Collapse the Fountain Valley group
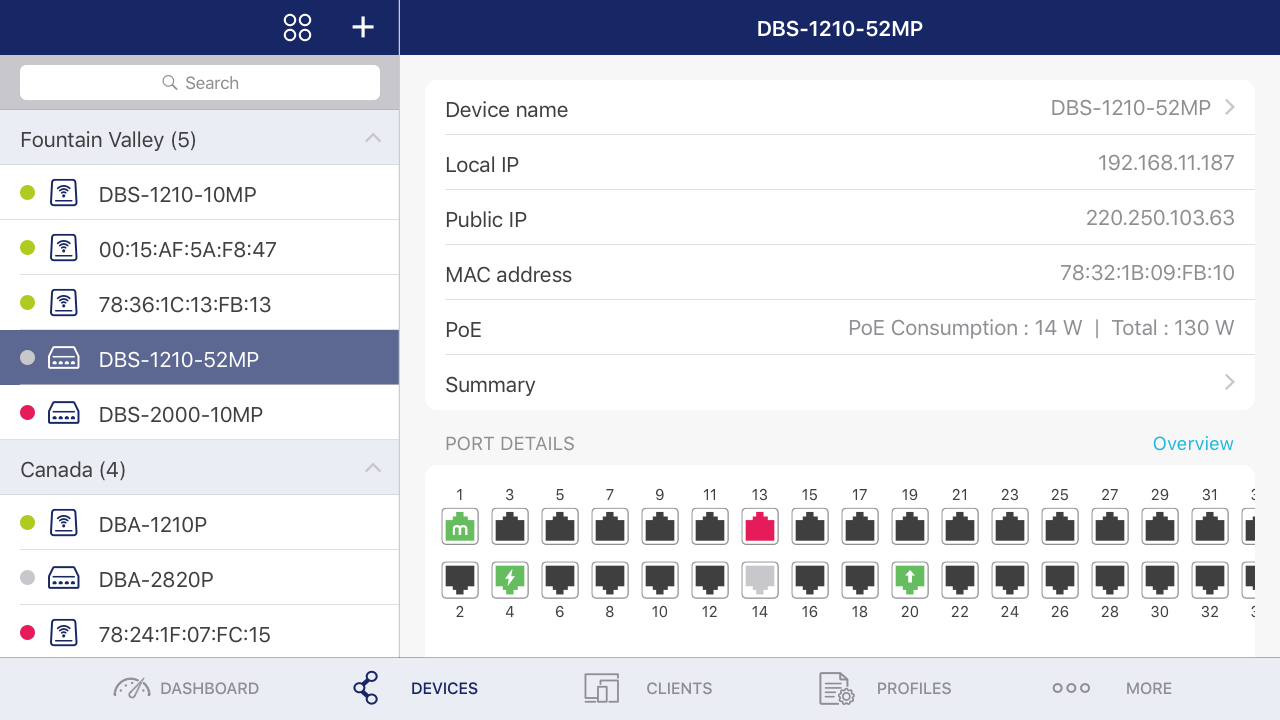This screenshot has width=1280, height=720. coord(373,138)
